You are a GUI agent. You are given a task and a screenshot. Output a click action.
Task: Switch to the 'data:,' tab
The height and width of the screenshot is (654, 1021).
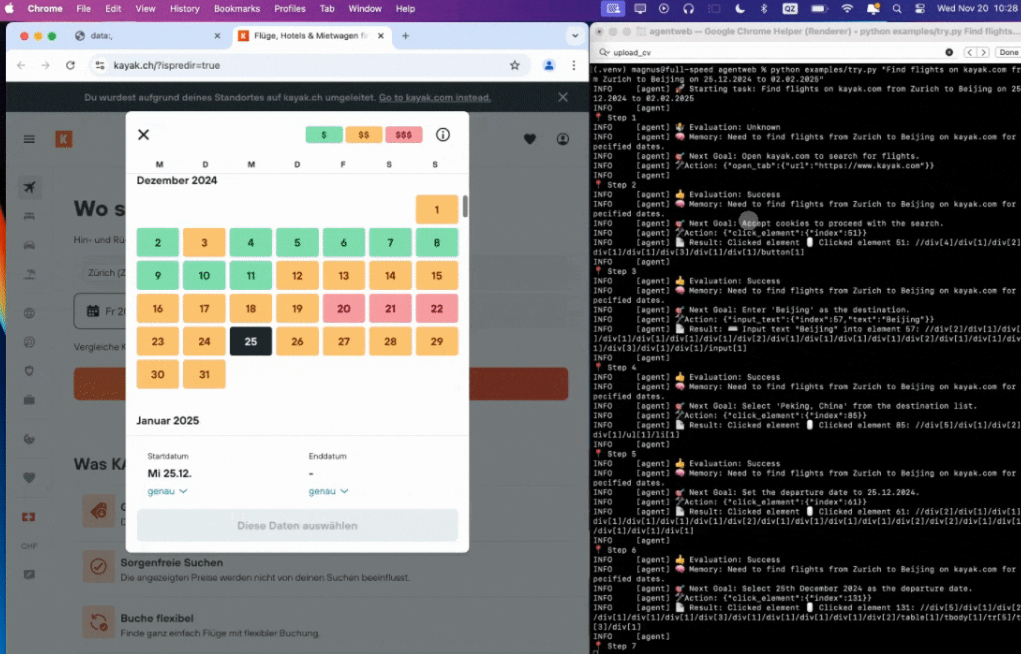(x=148, y=36)
